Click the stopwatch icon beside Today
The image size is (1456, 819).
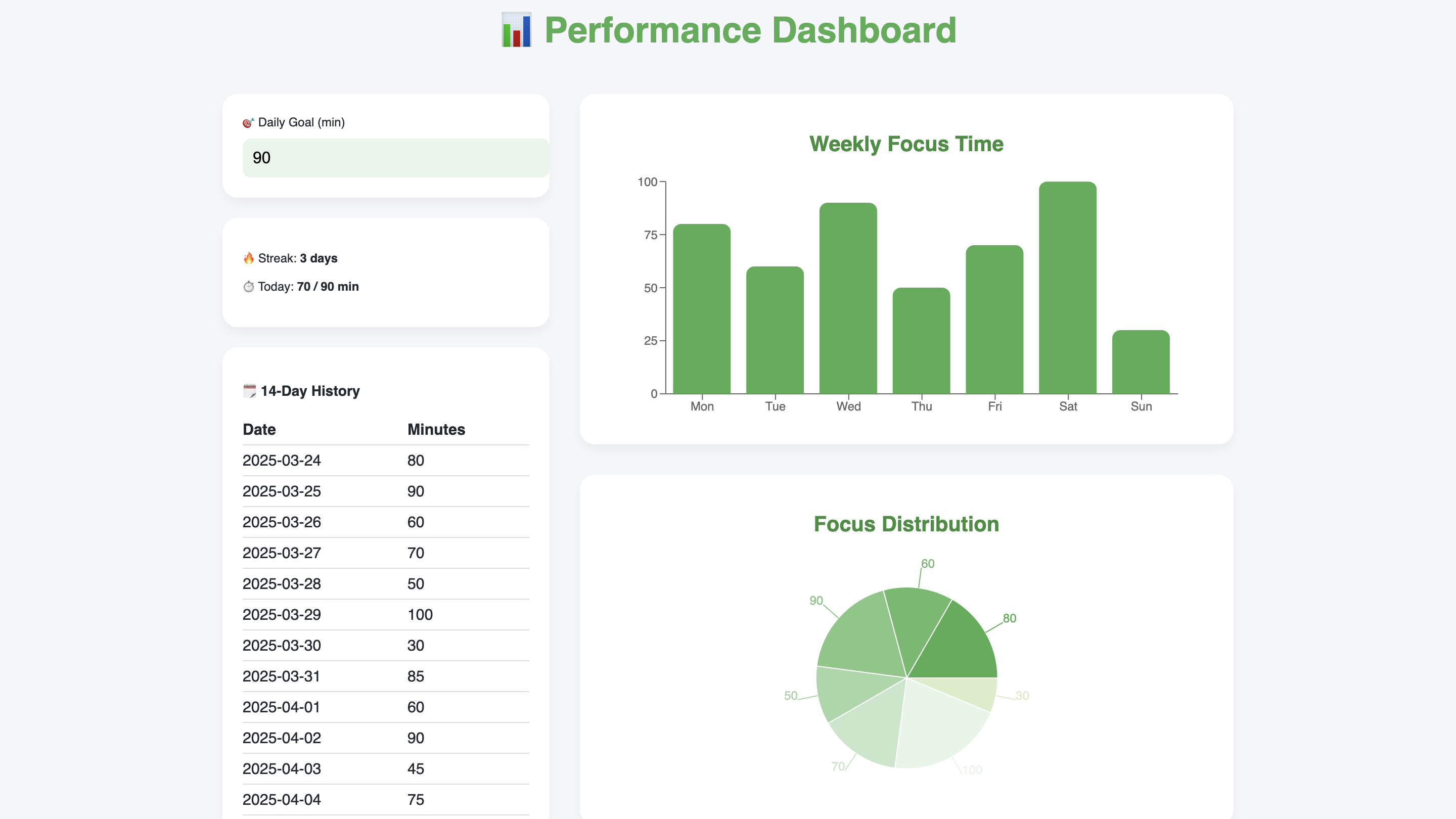point(248,287)
